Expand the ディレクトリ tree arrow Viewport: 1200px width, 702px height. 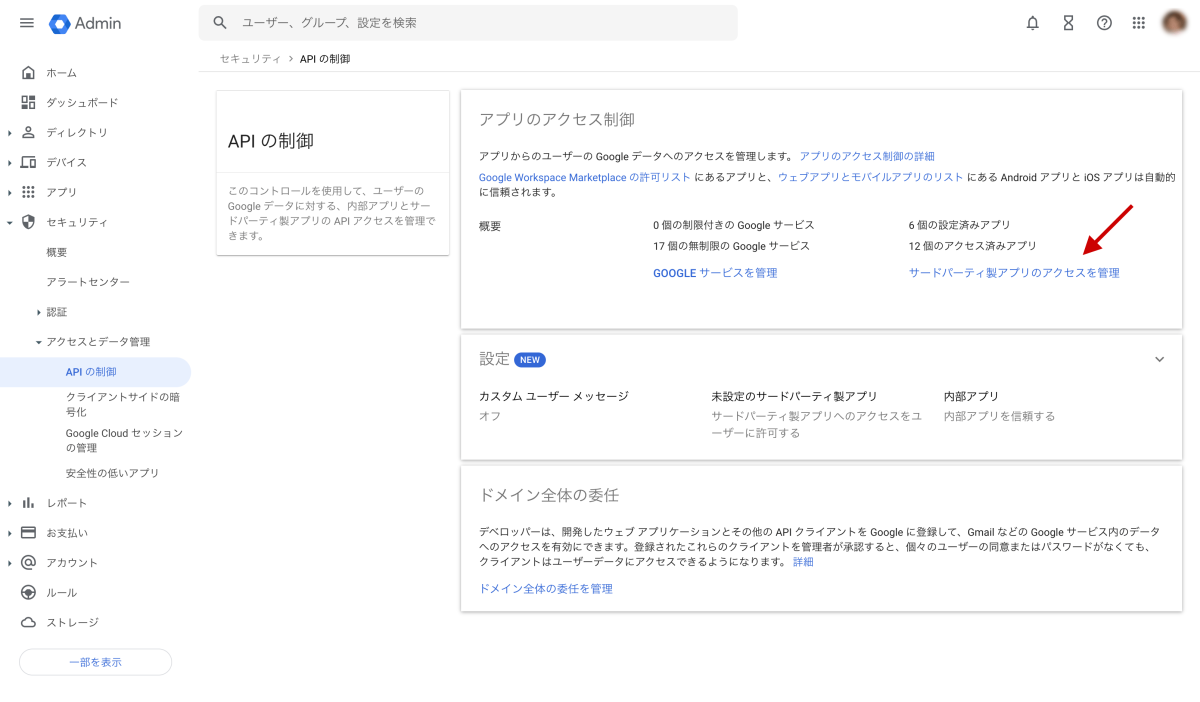(9, 132)
